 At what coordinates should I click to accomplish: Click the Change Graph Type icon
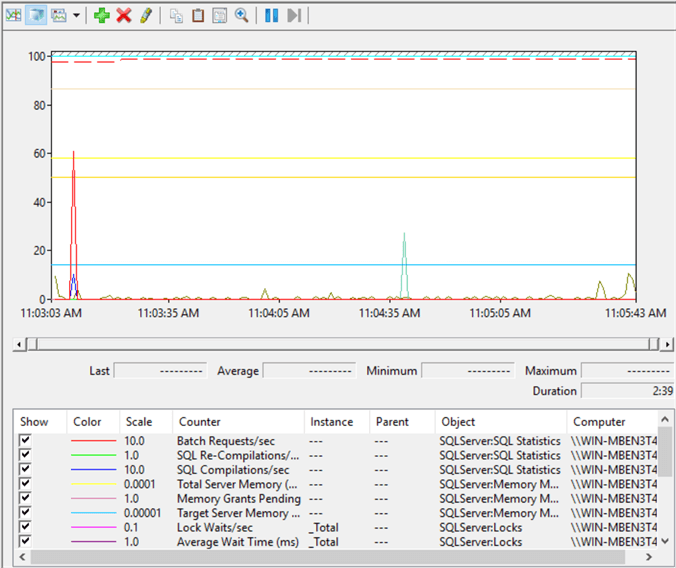[x=59, y=16]
